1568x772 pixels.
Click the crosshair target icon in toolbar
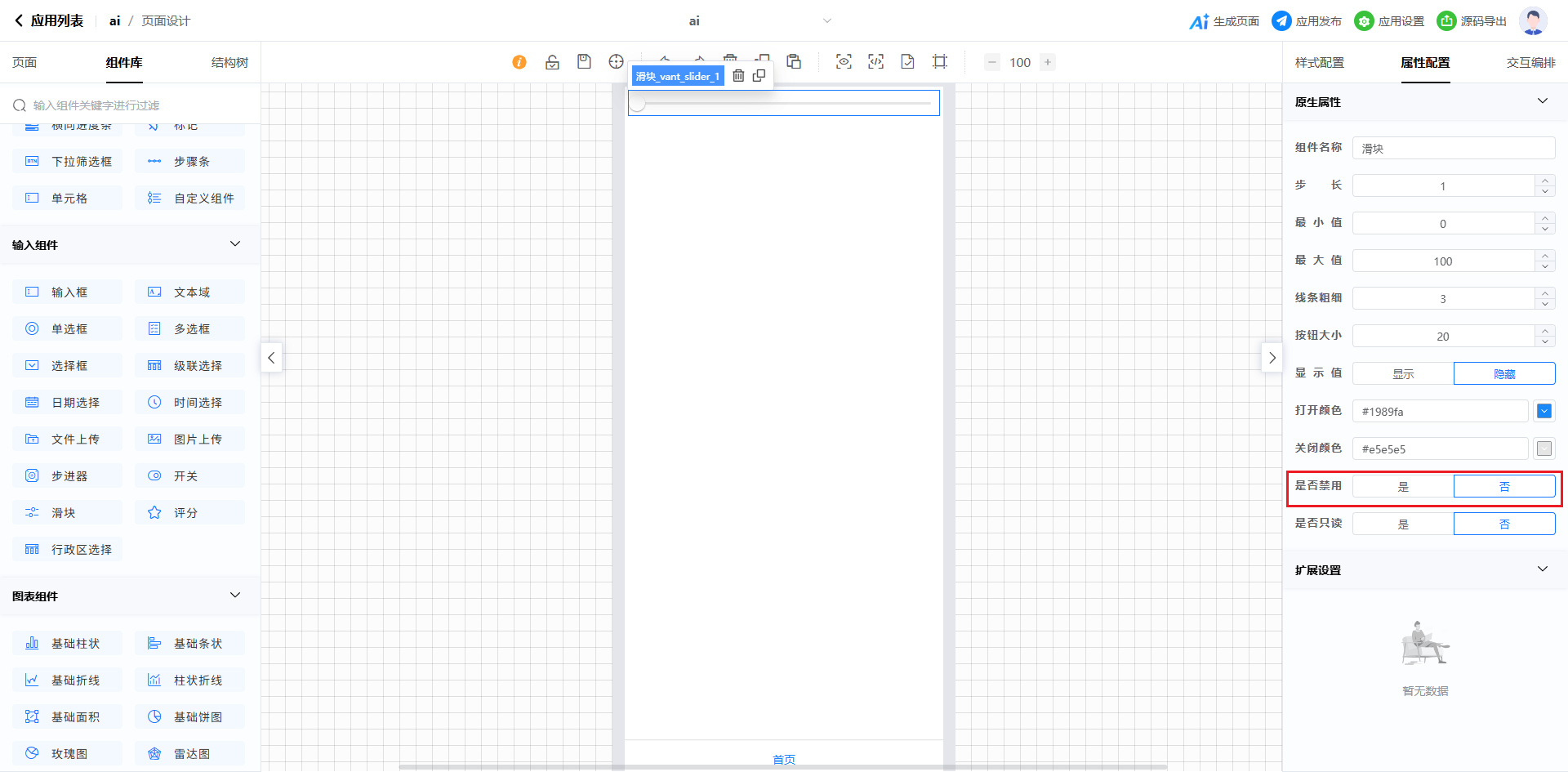(x=616, y=62)
